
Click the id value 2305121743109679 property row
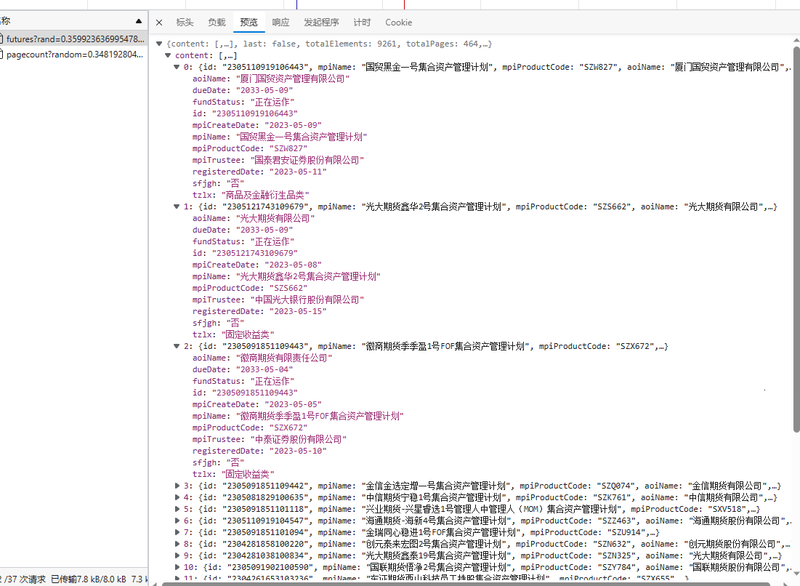point(245,253)
